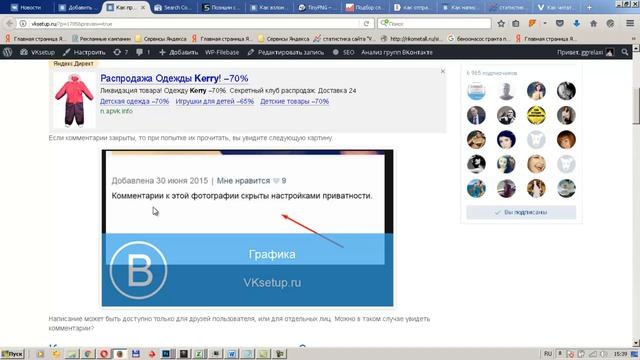Open the 'http://ikometall.ru' bookmark
The height and width of the screenshot is (360, 640).
click(411, 39)
